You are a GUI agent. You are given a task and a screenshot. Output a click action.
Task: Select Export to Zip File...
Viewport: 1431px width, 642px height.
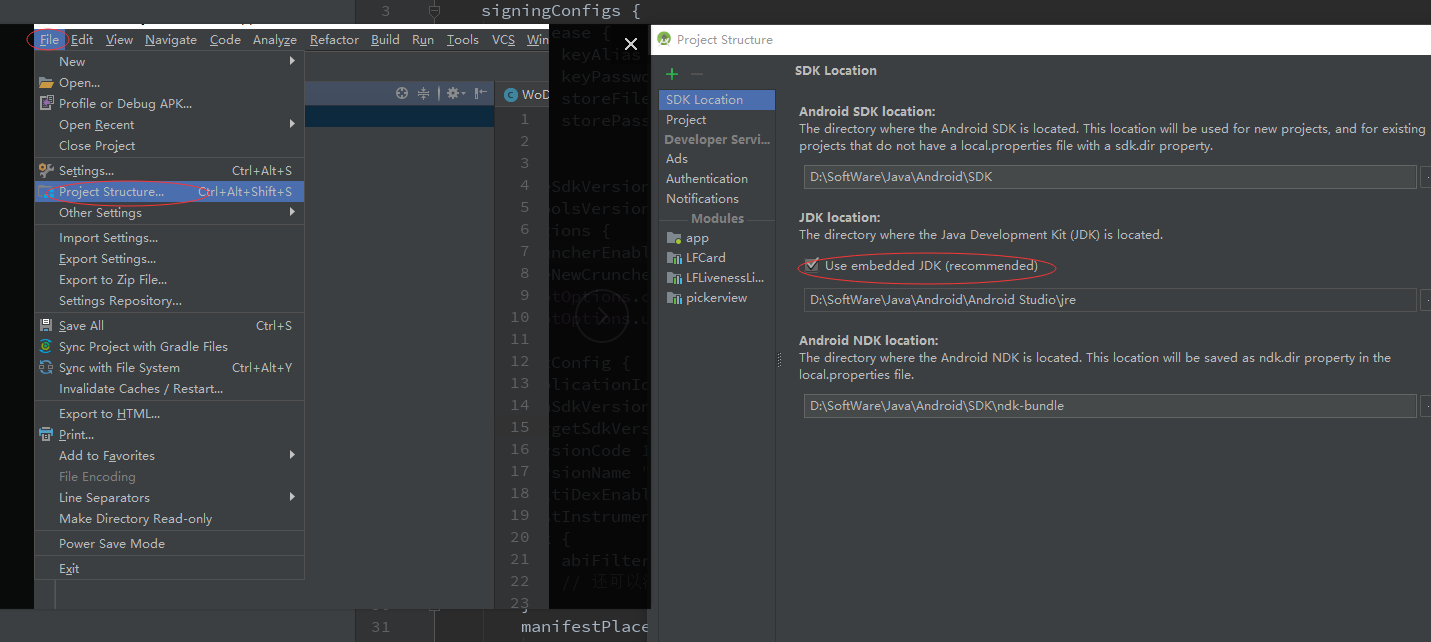[169, 279]
